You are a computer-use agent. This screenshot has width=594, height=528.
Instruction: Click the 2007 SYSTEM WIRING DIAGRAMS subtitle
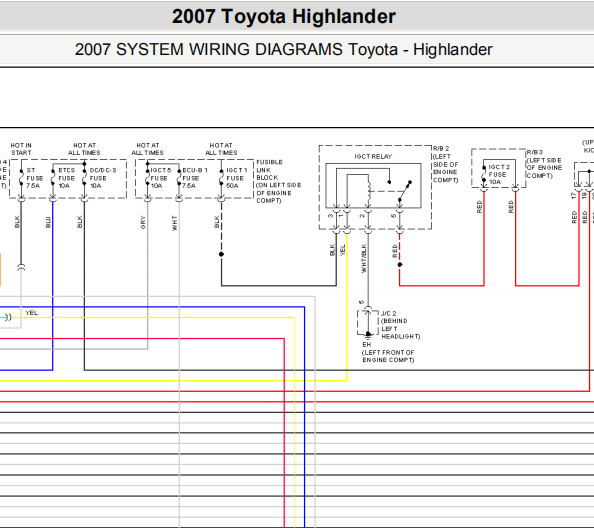(x=283, y=50)
